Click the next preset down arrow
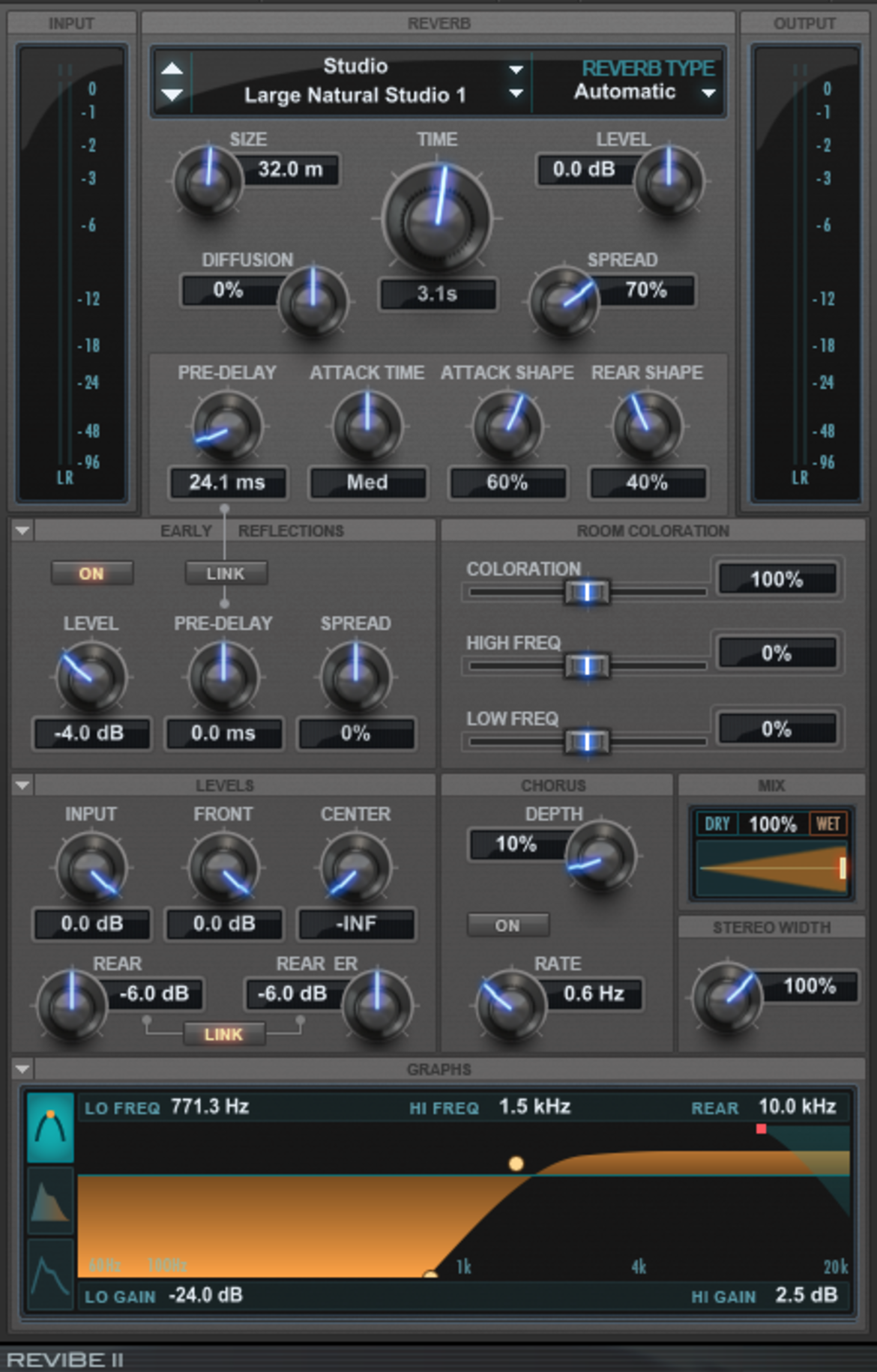Screen dimensions: 877x1372 coord(172,95)
